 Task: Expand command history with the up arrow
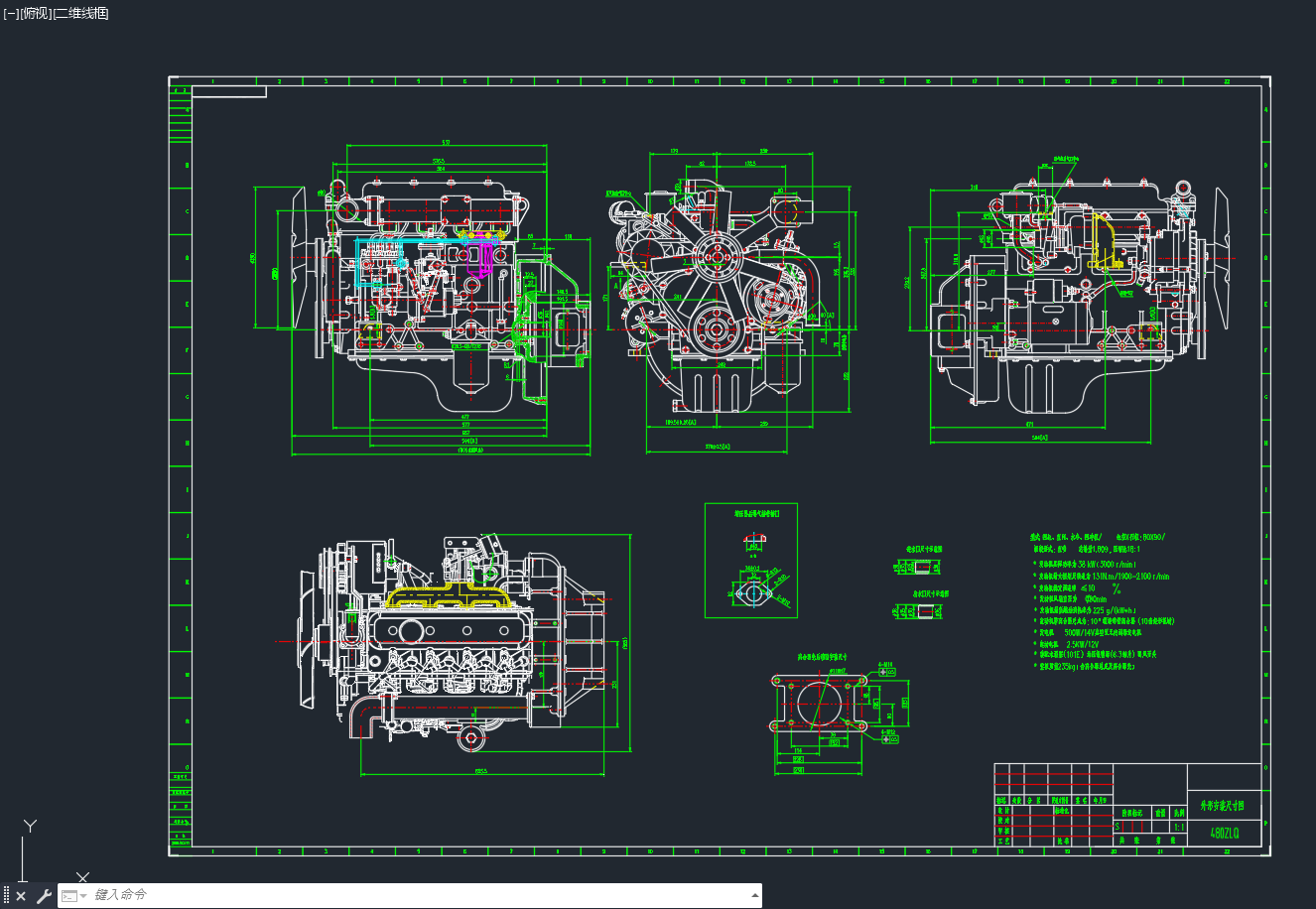pos(753,895)
